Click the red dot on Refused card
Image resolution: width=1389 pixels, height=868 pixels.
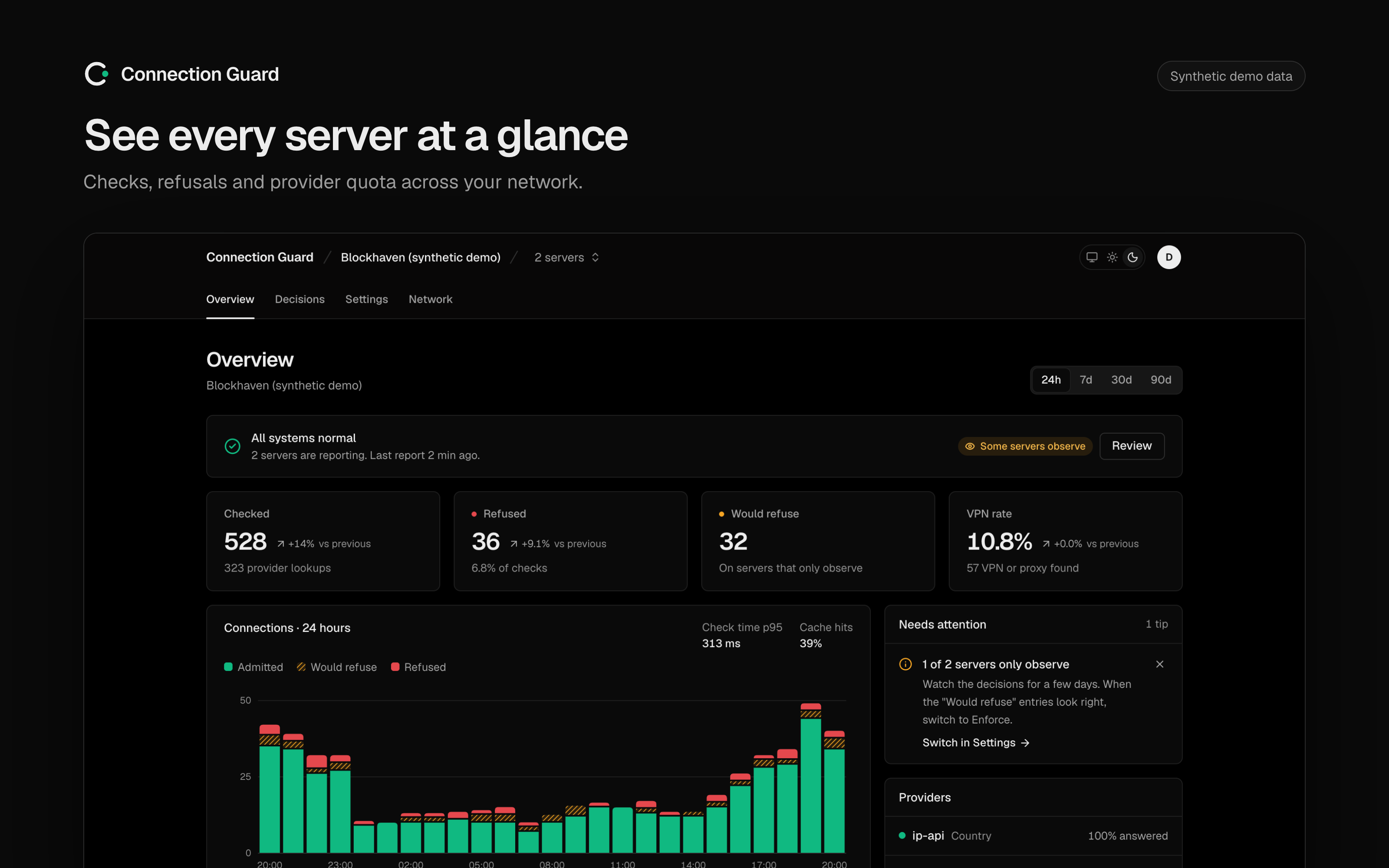pyautogui.click(x=474, y=514)
